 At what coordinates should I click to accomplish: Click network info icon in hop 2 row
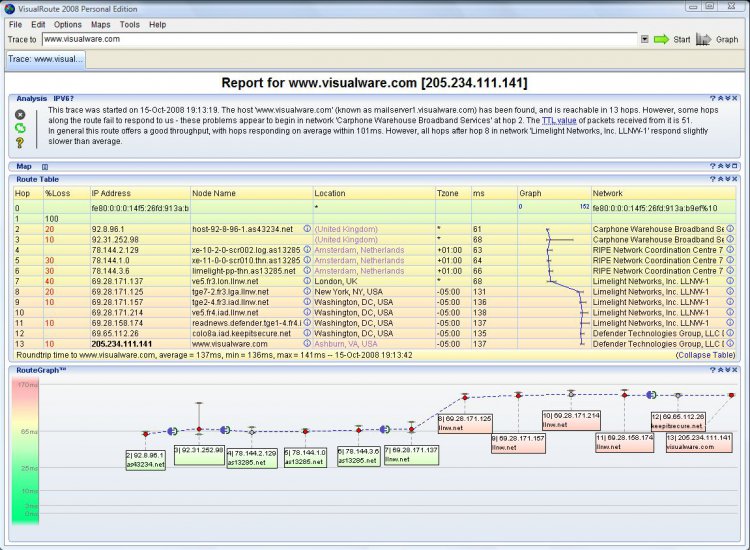coord(730,229)
